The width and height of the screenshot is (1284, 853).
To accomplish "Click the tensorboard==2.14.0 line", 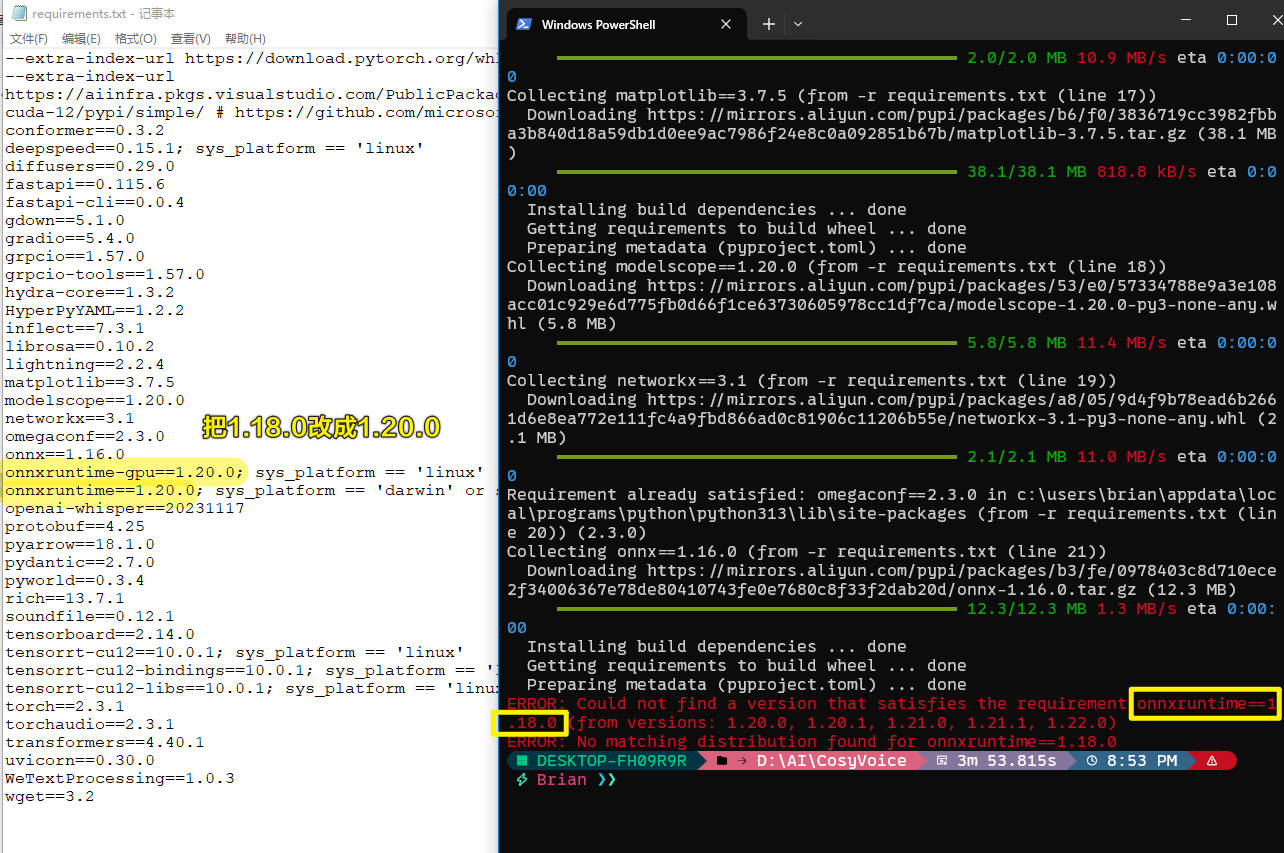I will point(100,634).
